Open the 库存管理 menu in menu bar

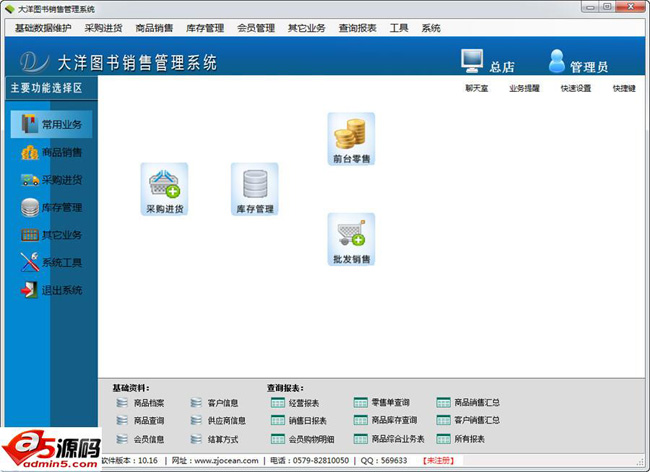coord(205,28)
